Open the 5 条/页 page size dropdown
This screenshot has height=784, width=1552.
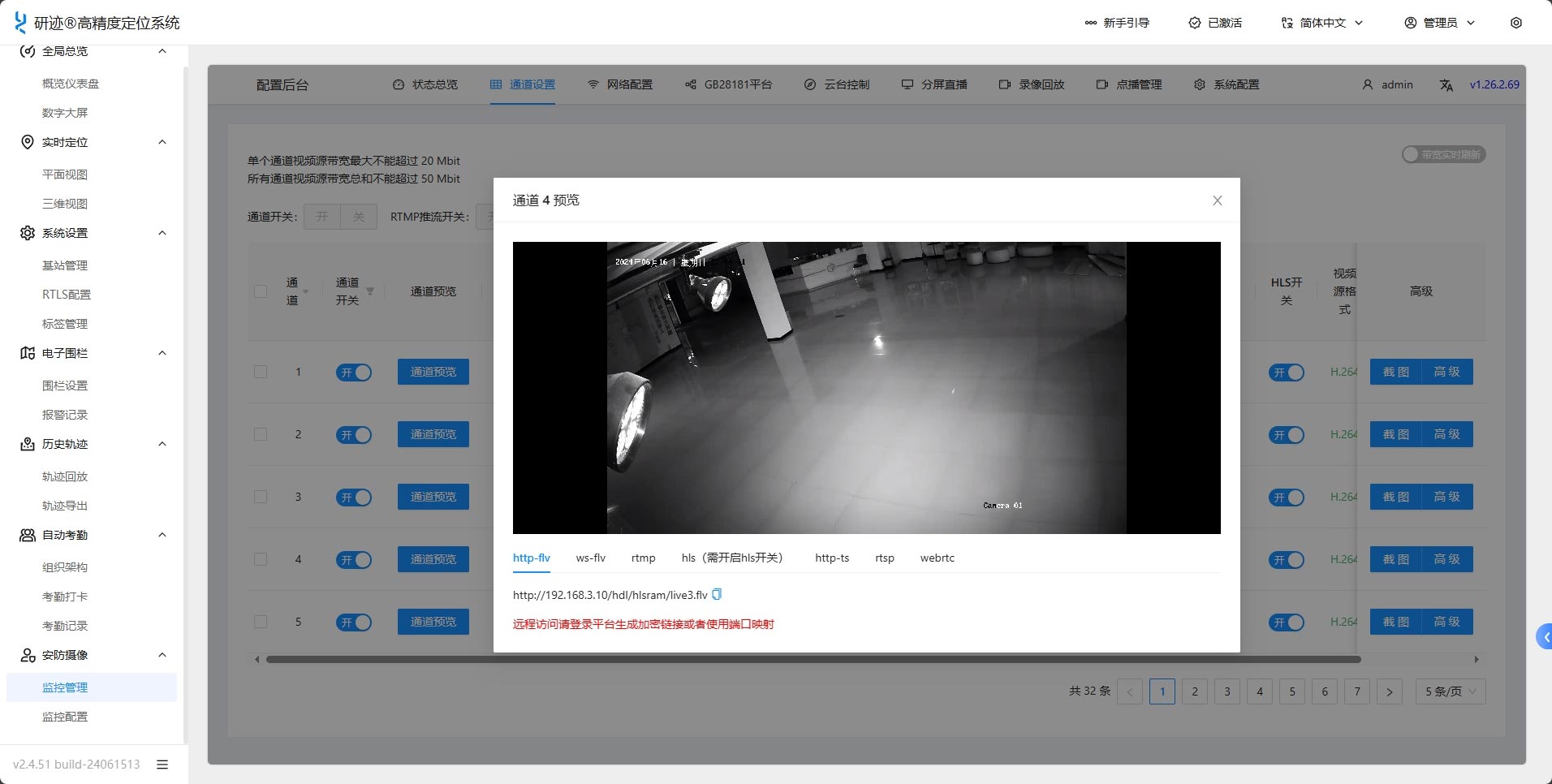coord(1451,691)
